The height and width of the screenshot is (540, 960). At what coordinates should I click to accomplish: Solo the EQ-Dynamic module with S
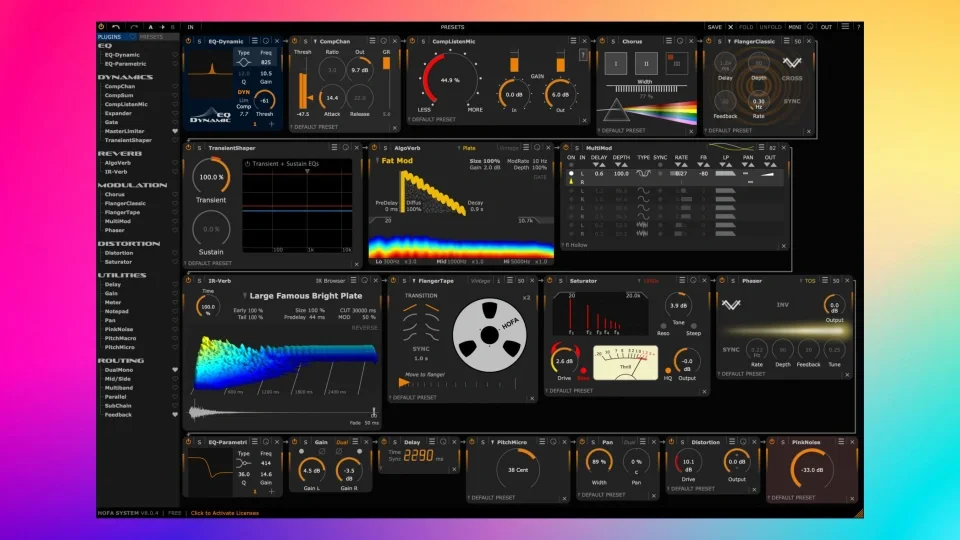pos(199,42)
